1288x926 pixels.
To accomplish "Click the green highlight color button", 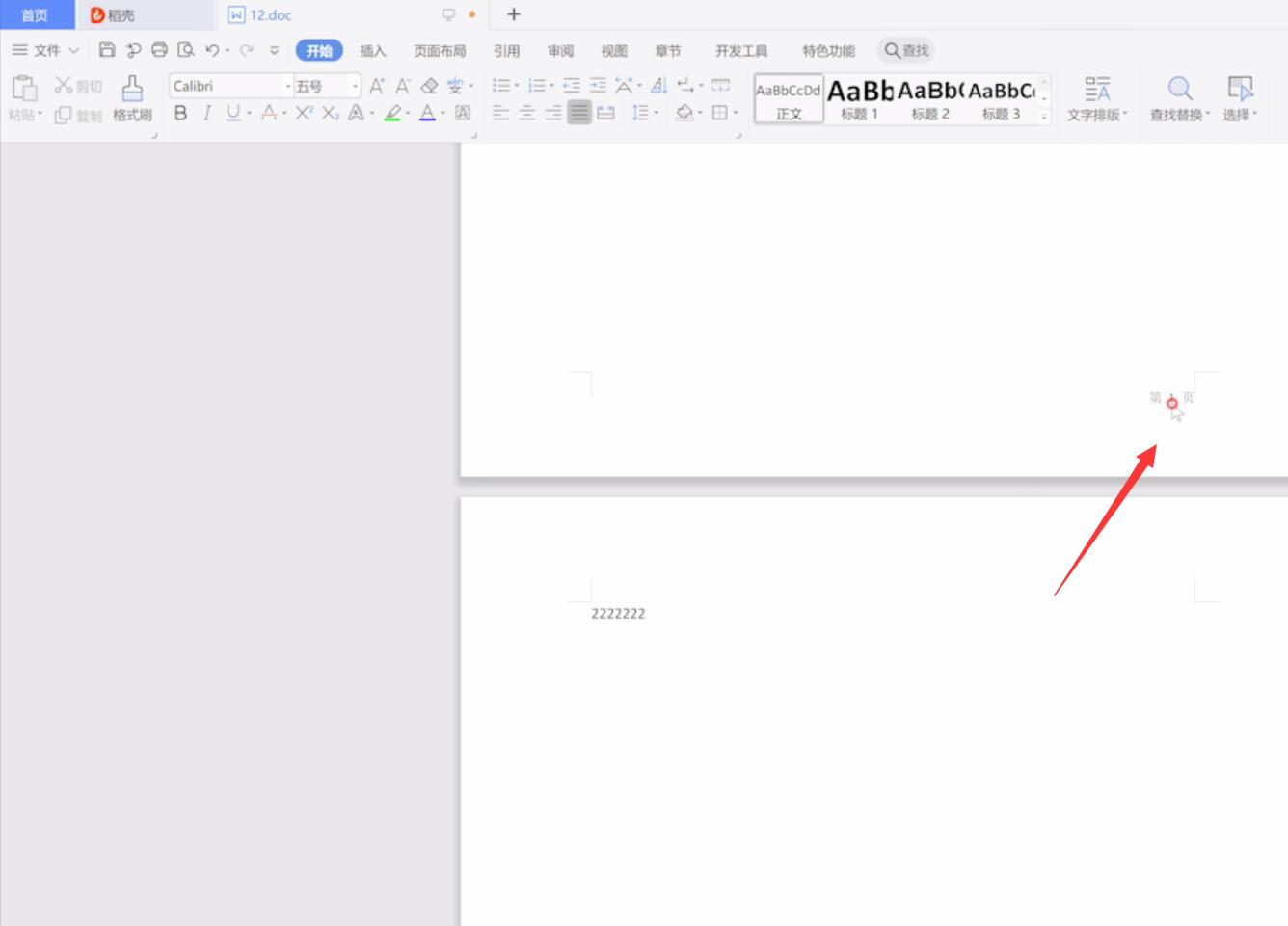I will (x=392, y=113).
